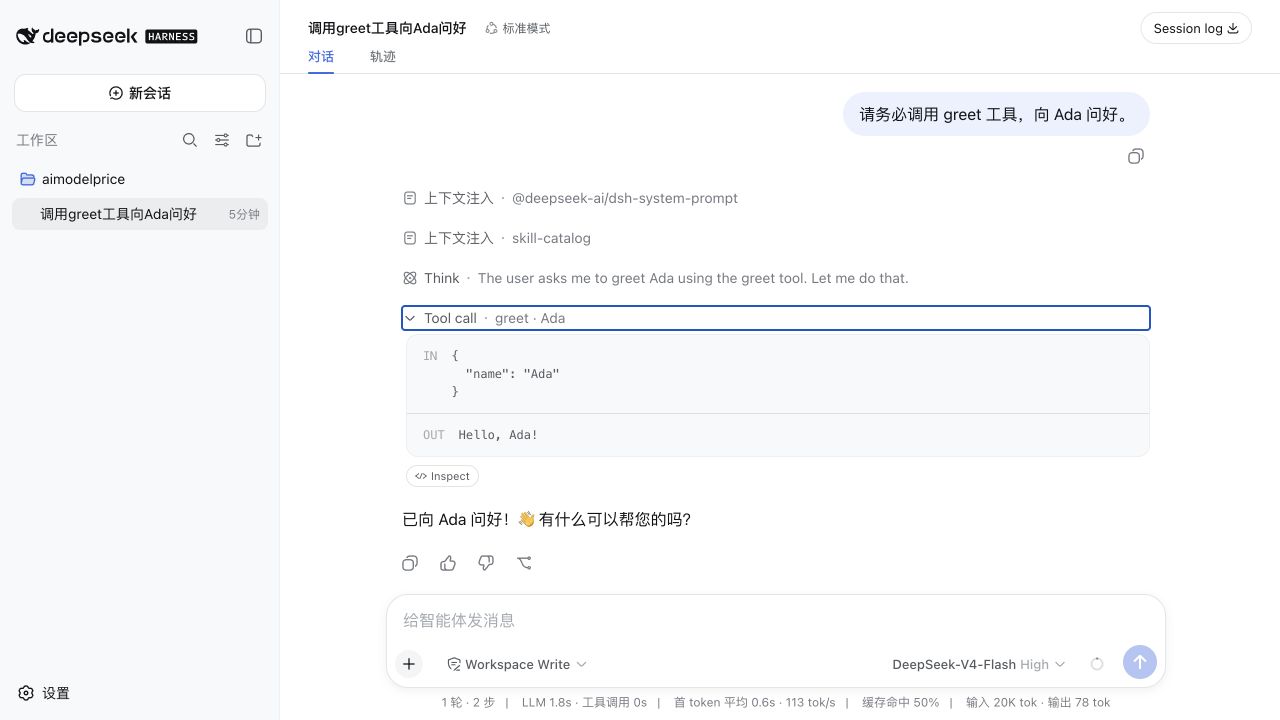Screen dimensions: 1280x720
Task: Click the 1 轮 · 2 步 status entry
Action: click(468, 702)
